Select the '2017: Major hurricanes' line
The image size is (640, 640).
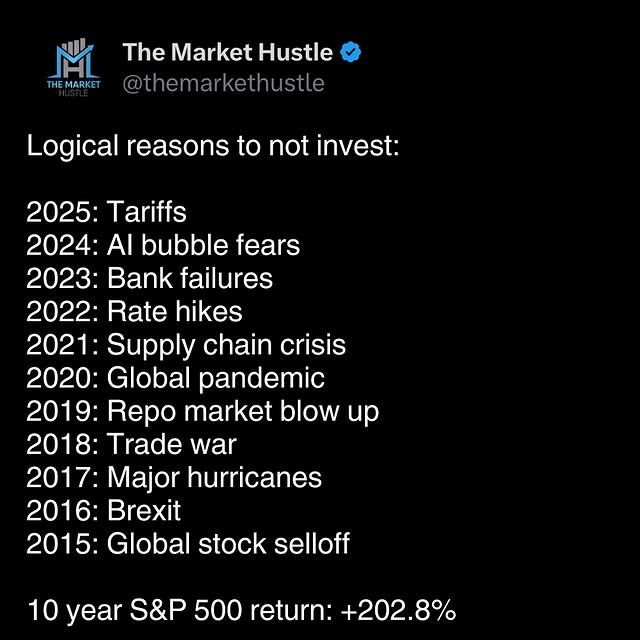point(175,477)
